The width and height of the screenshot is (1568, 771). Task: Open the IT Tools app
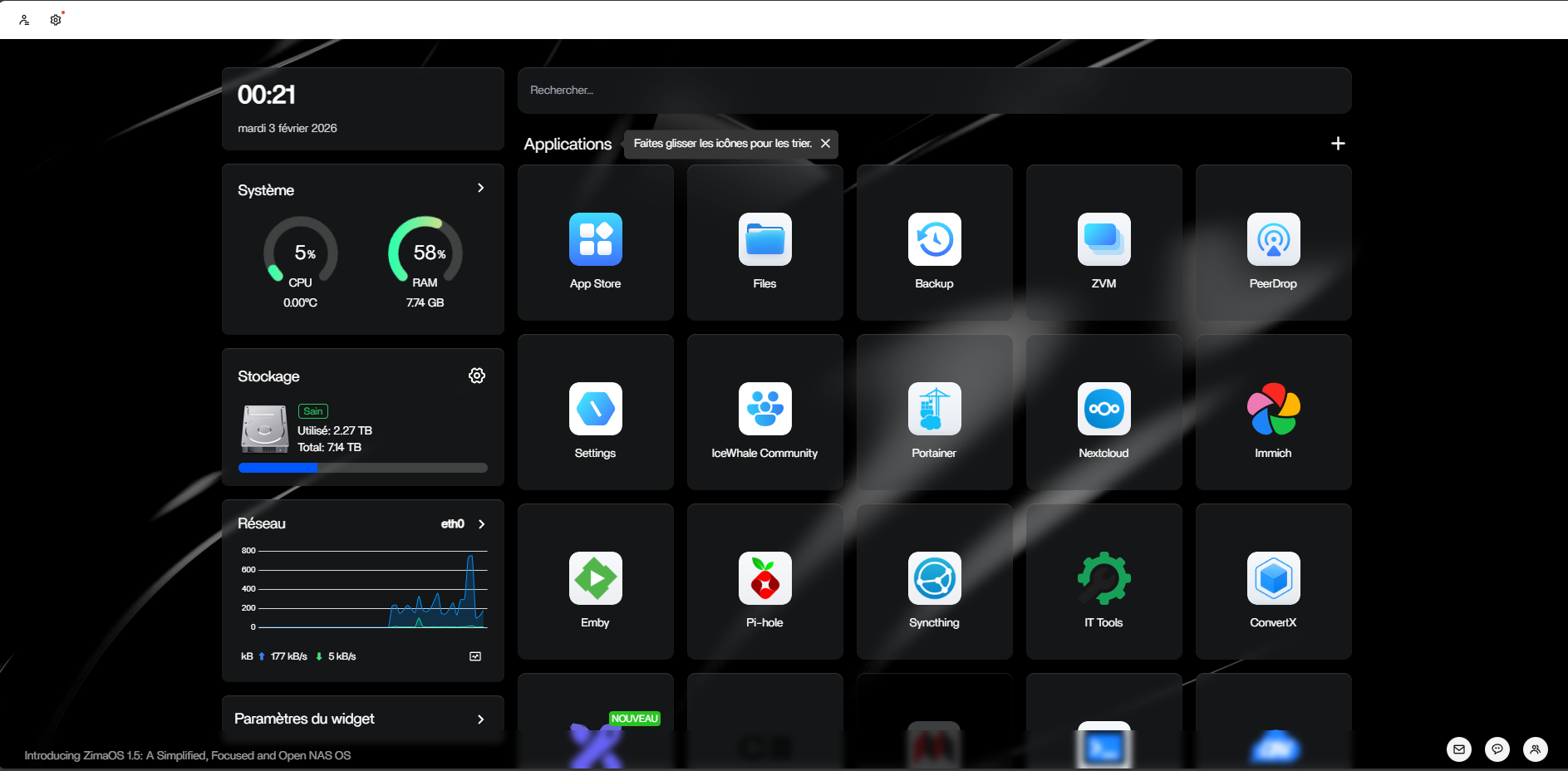coord(1103,579)
